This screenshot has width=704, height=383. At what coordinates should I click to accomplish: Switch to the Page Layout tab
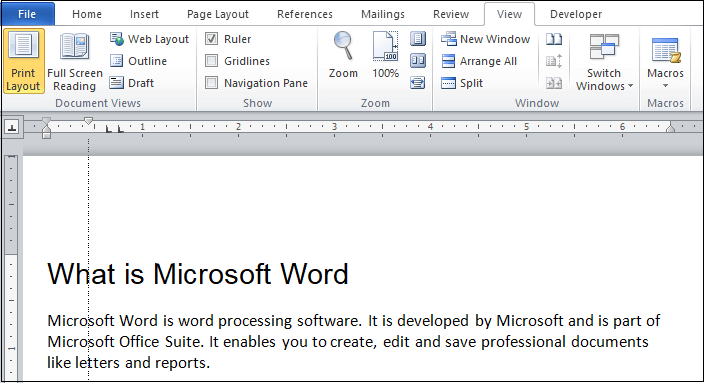pos(218,14)
